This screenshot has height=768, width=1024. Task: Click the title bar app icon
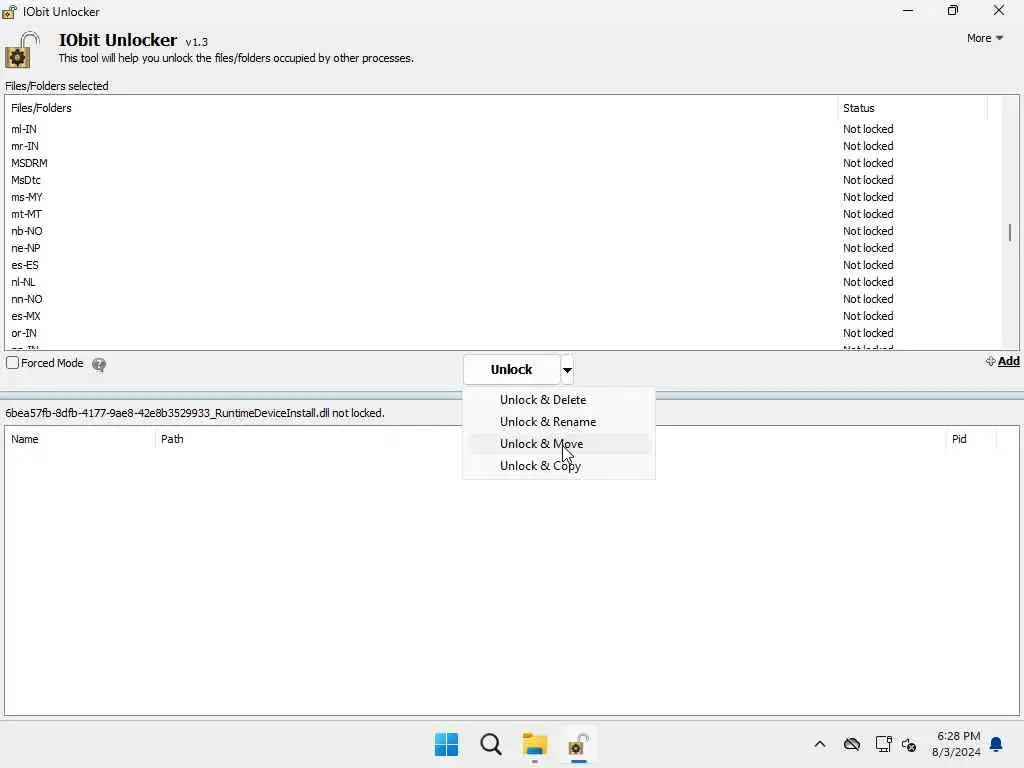[x=9, y=11]
